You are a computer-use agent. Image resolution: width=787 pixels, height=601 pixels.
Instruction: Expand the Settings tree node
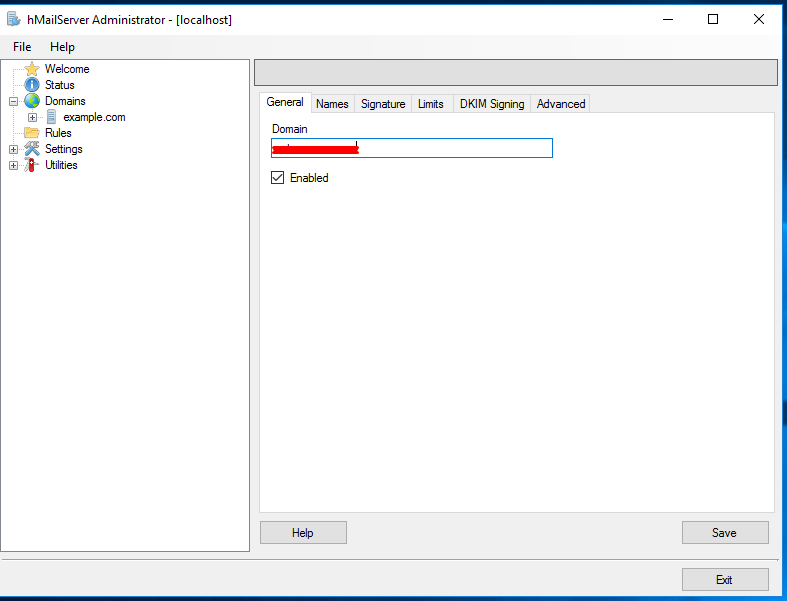[14, 150]
